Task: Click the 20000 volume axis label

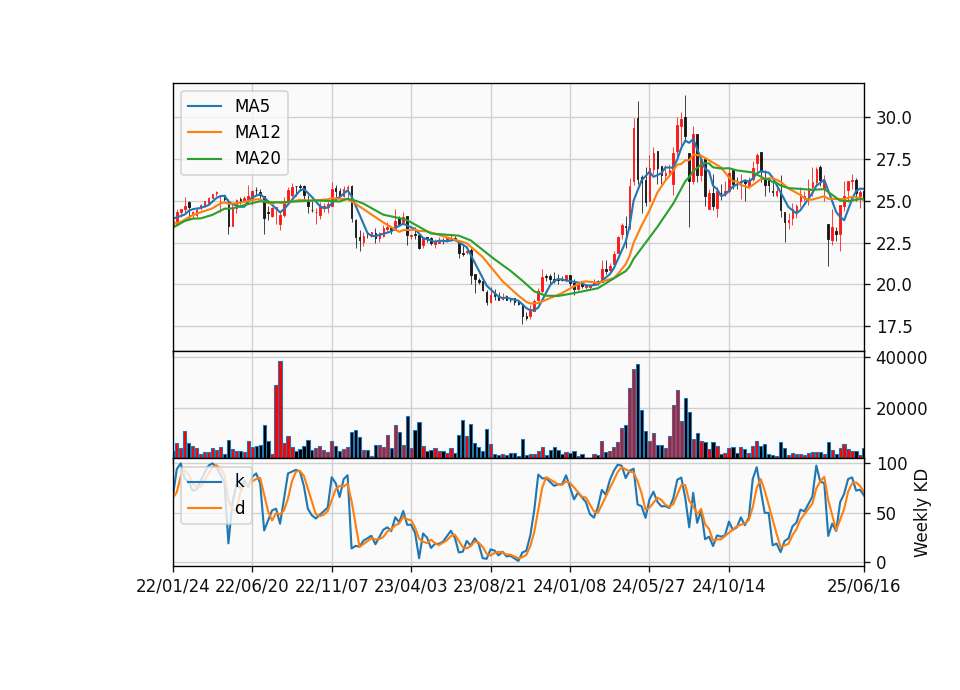Action: (x=902, y=409)
